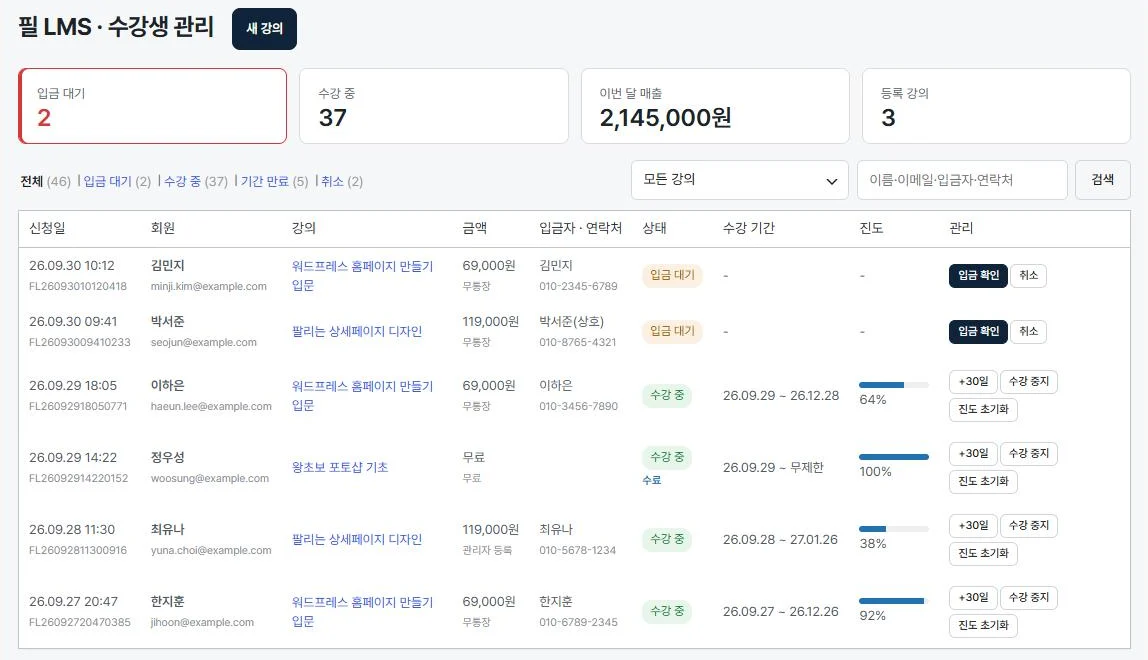Open the 이번 달 매출 summary card
This screenshot has width=1148, height=660.
[x=715, y=106]
